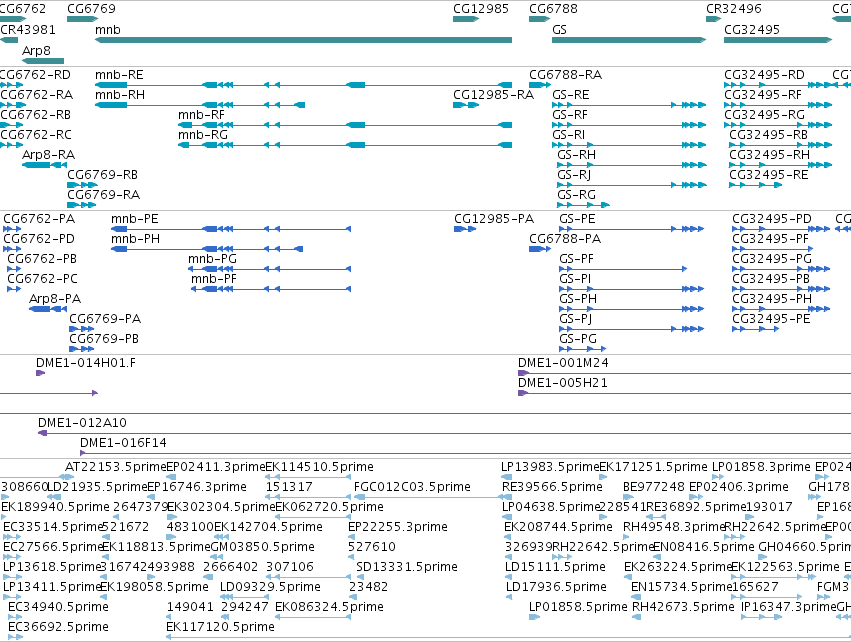Click the EC36692.5prime EST label

tap(58, 627)
